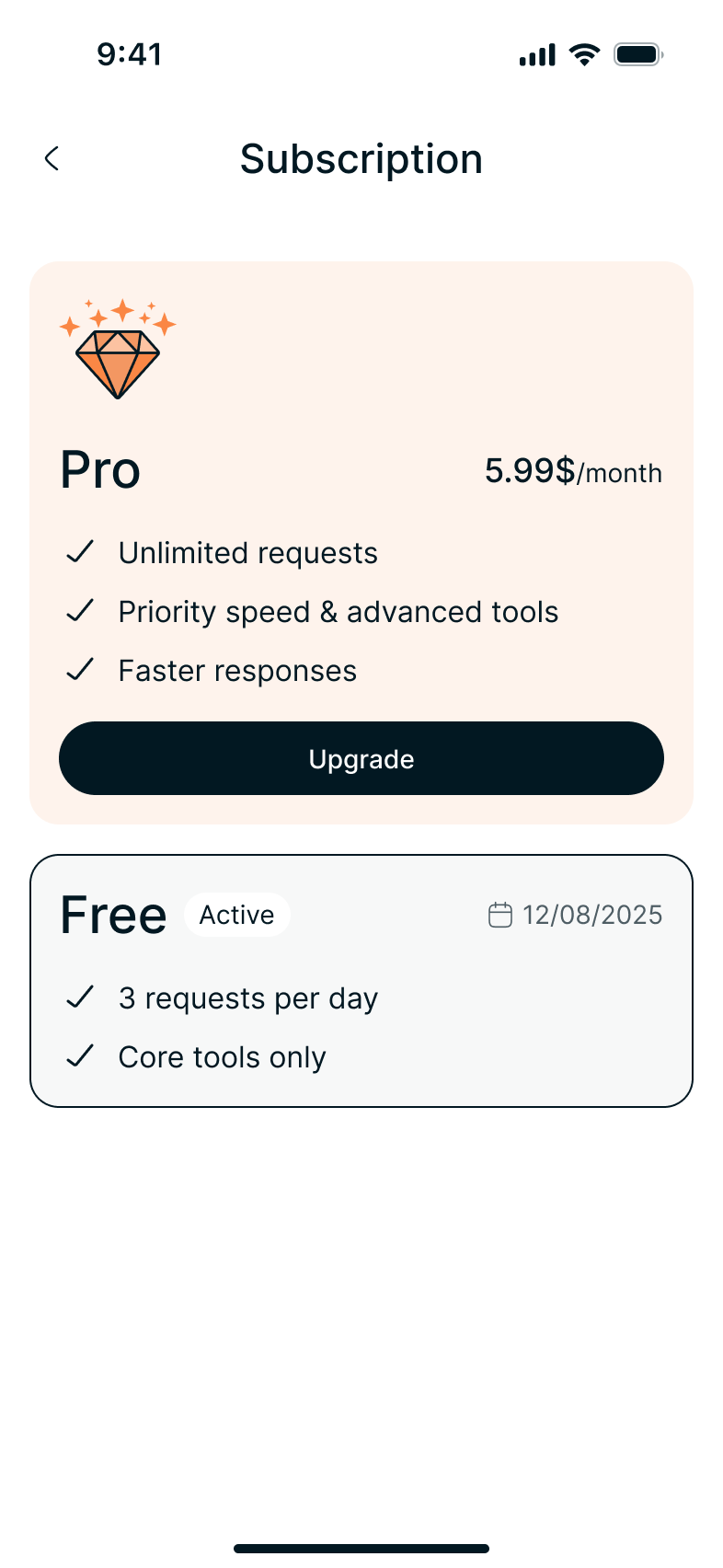Tap the home indicator bar
This screenshot has height=1568, width=723.
(x=361, y=1549)
